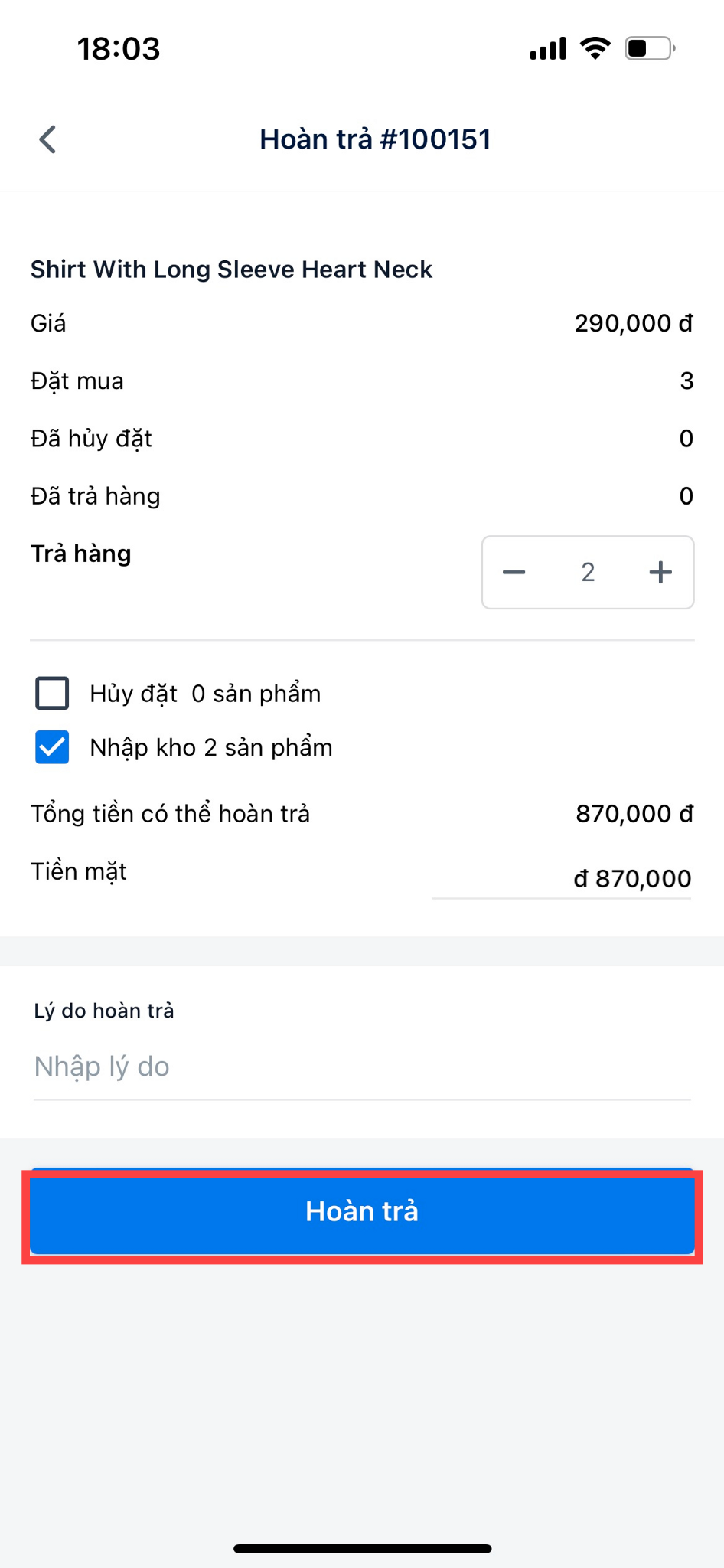Tap the cellular signal bars icon
This screenshot has height=1568, width=724.
(x=548, y=48)
